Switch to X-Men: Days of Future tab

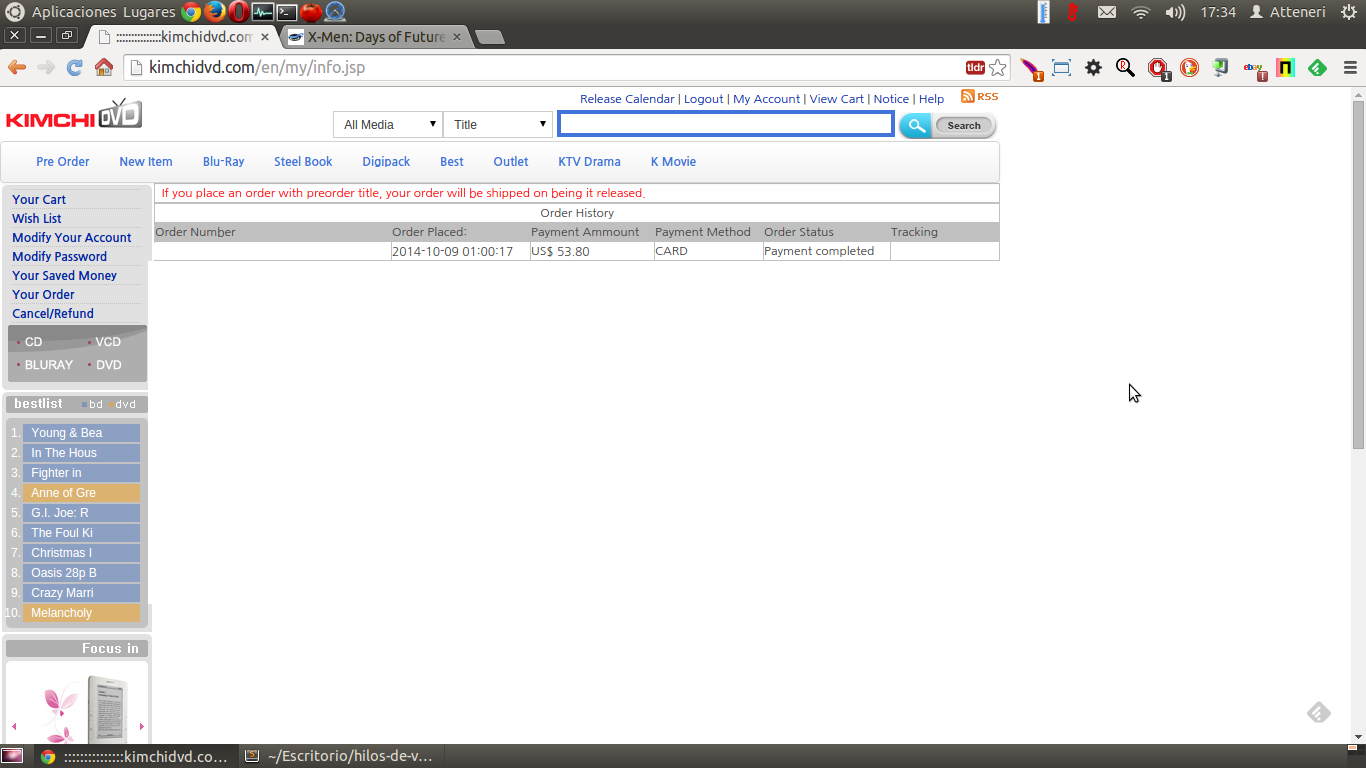(376, 37)
